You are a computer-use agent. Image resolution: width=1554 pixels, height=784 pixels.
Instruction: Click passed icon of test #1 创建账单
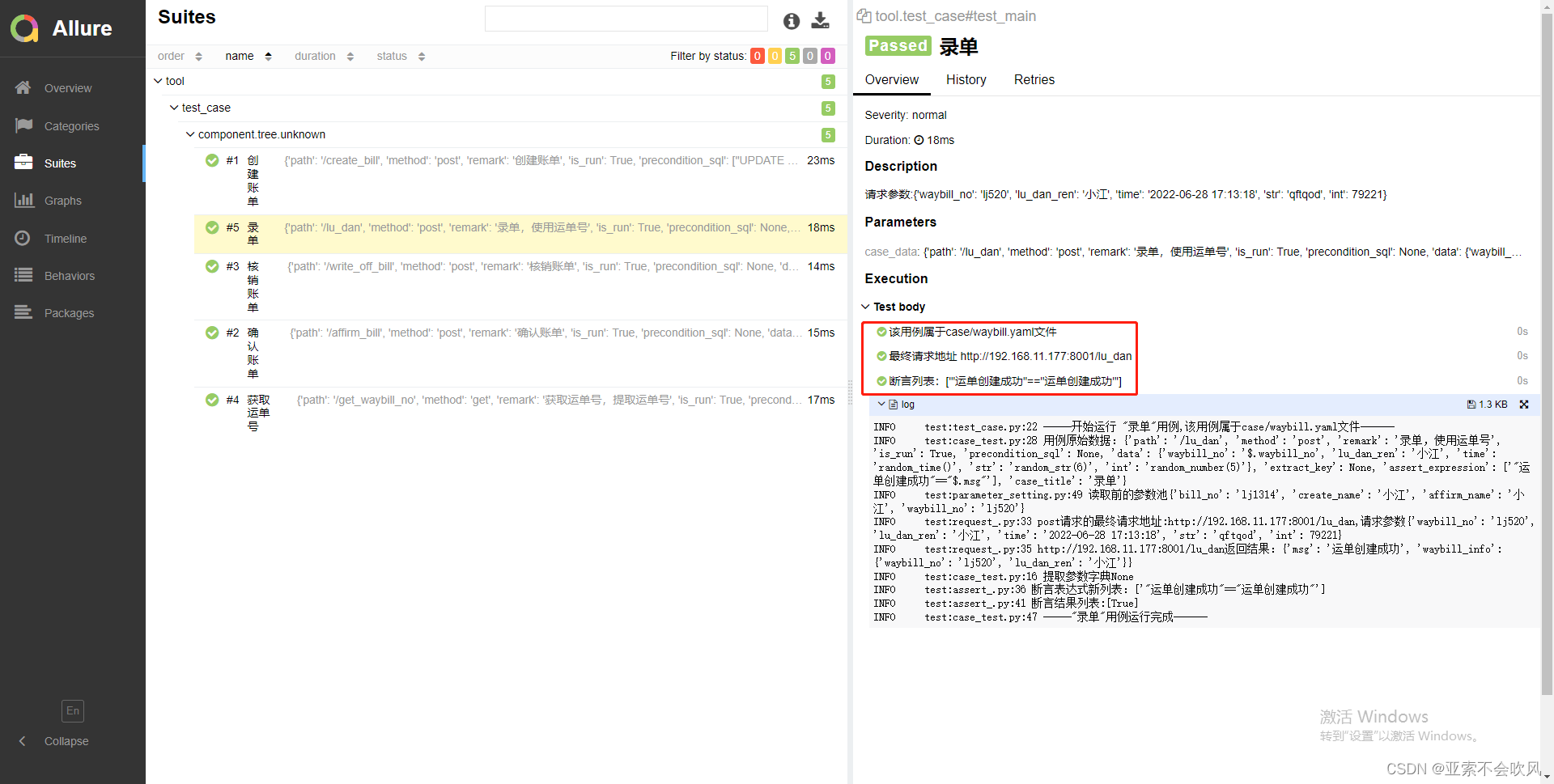[x=212, y=160]
